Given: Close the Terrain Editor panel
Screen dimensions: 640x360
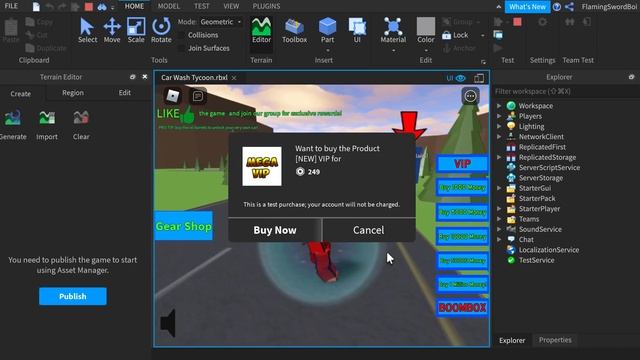Looking at the screenshot, I should tap(144, 77).
